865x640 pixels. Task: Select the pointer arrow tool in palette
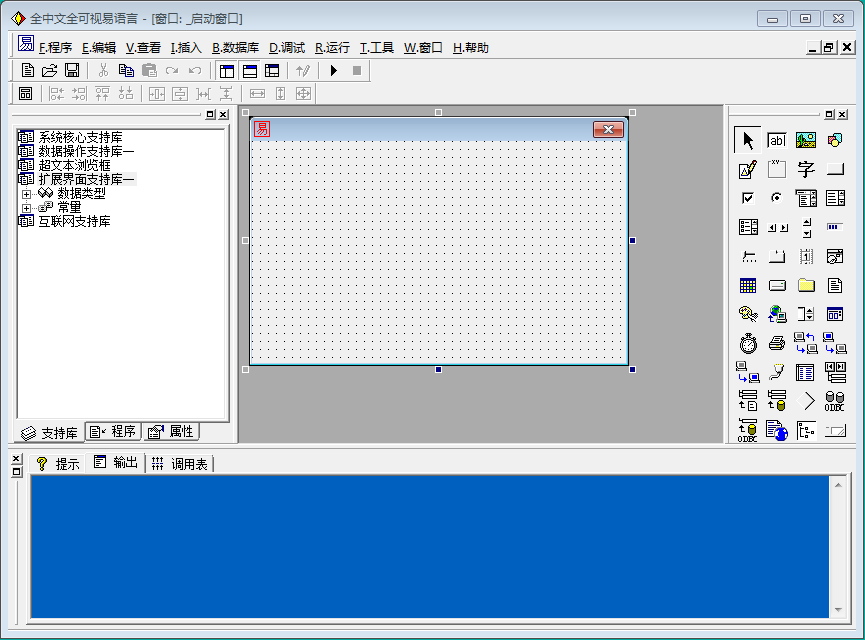[x=747, y=140]
